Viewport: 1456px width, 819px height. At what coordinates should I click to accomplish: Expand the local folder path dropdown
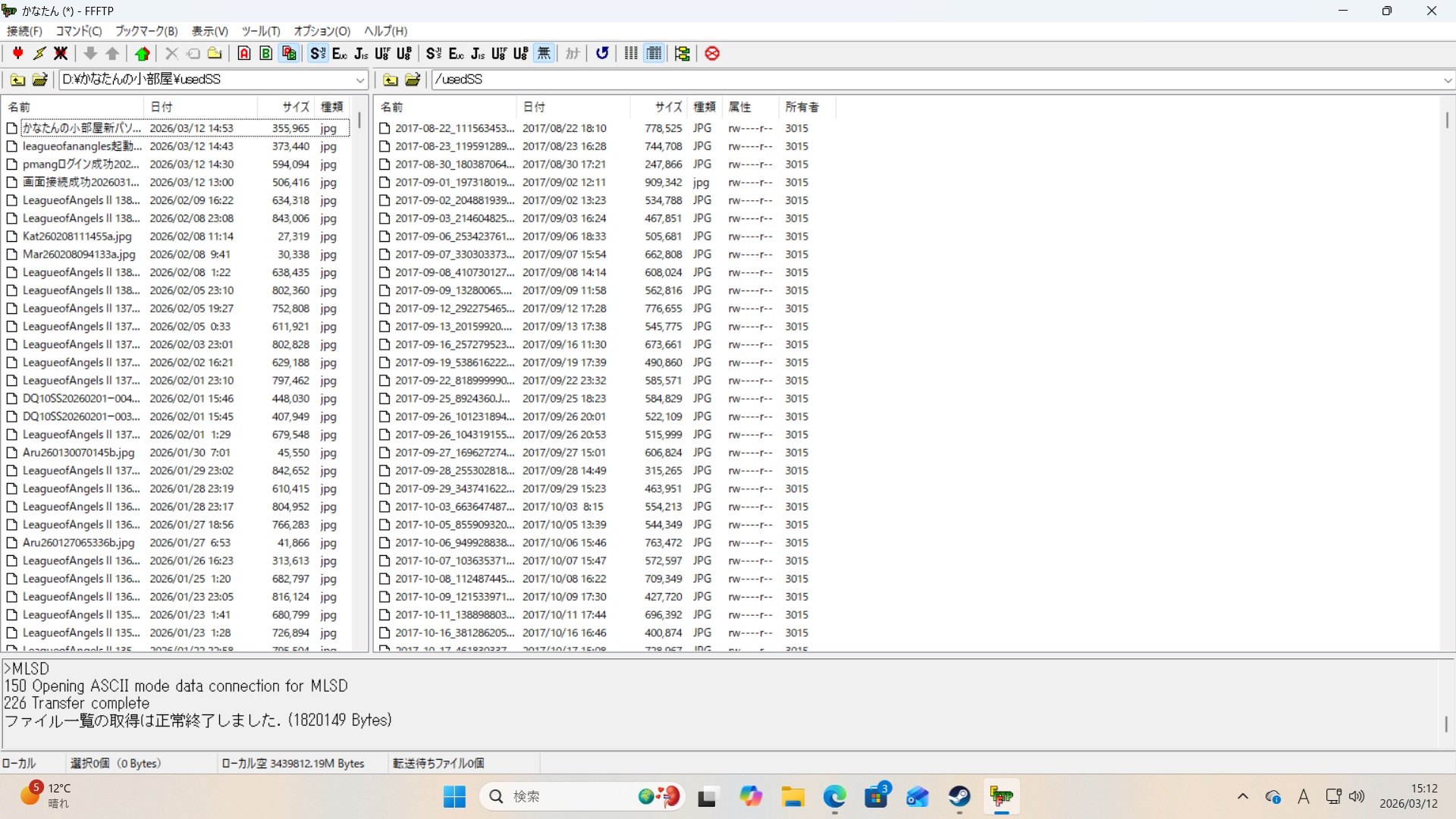coord(360,80)
